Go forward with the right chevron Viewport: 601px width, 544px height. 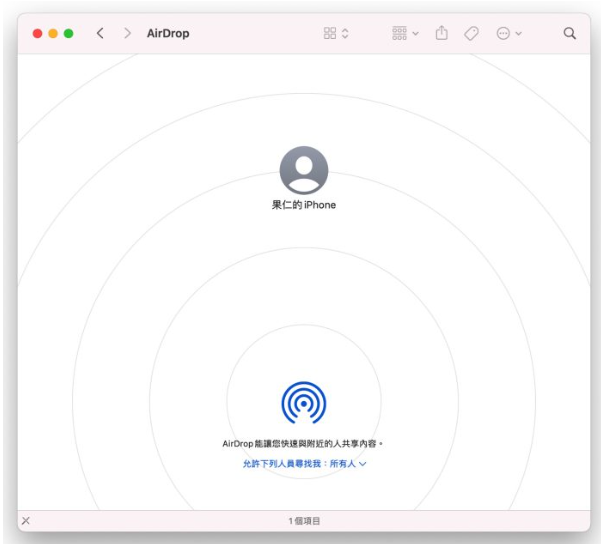(x=127, y=33)
